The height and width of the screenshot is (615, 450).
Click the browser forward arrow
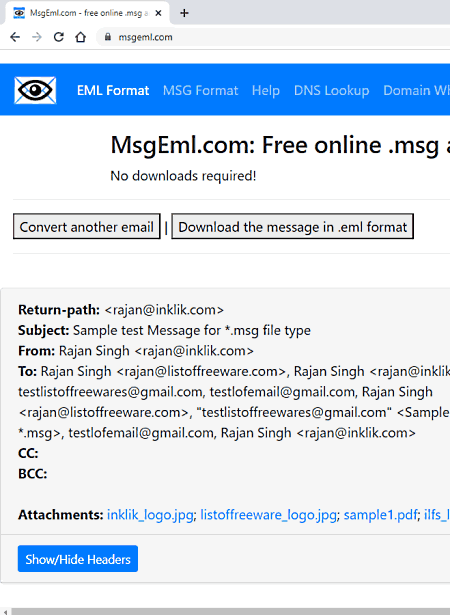point(37,37)
